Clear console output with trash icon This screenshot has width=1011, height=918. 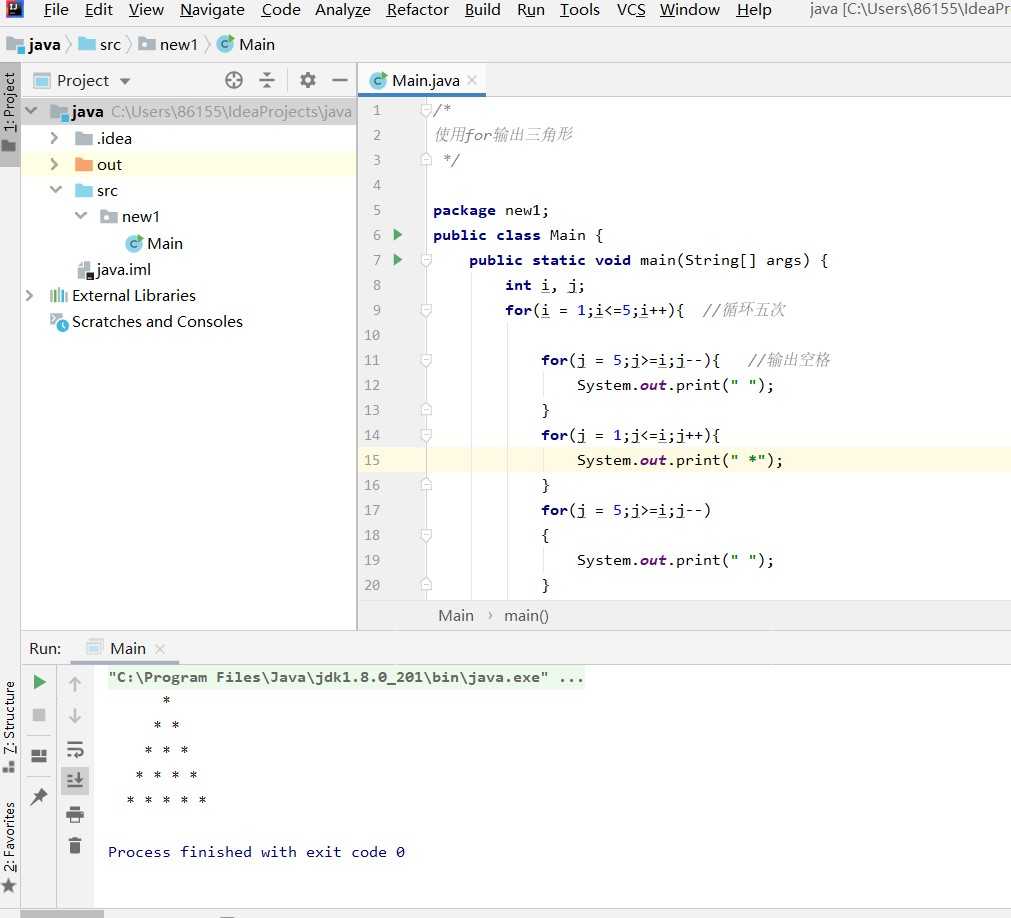tap(75, 845)
